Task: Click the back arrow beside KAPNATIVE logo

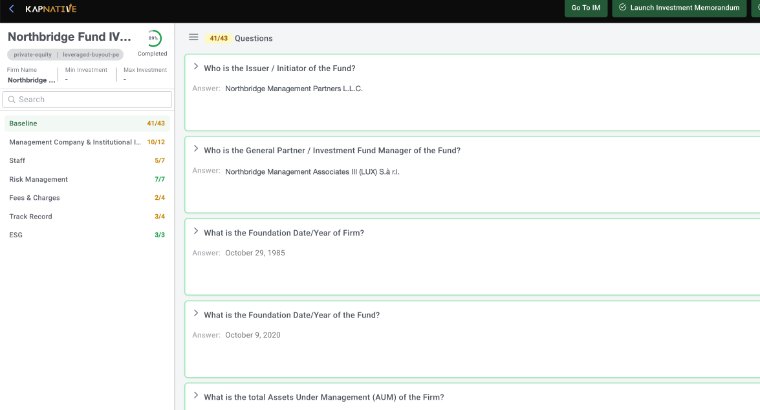Action: [x=12, y=8]
